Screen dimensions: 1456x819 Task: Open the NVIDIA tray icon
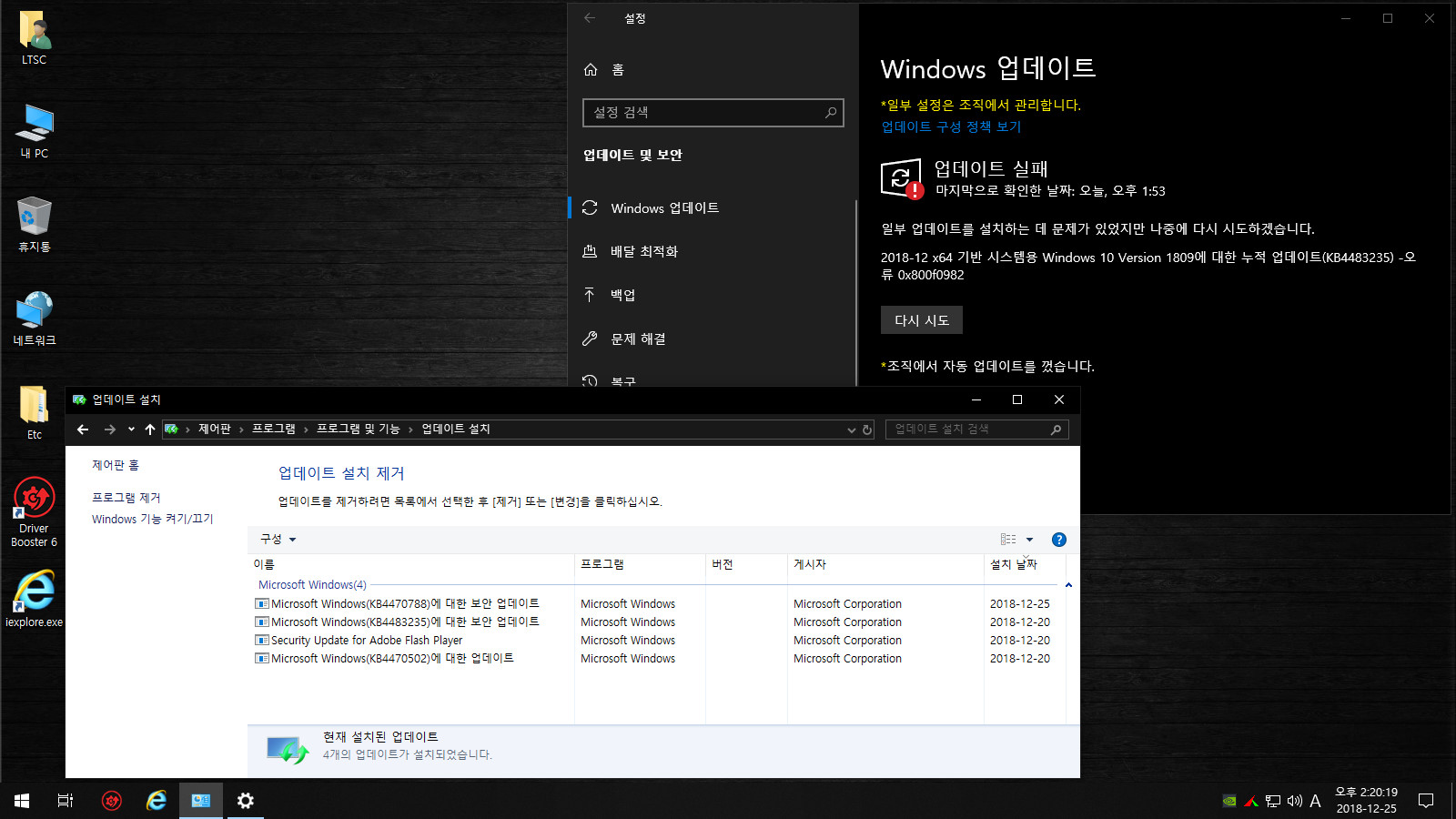point(1229,802)
